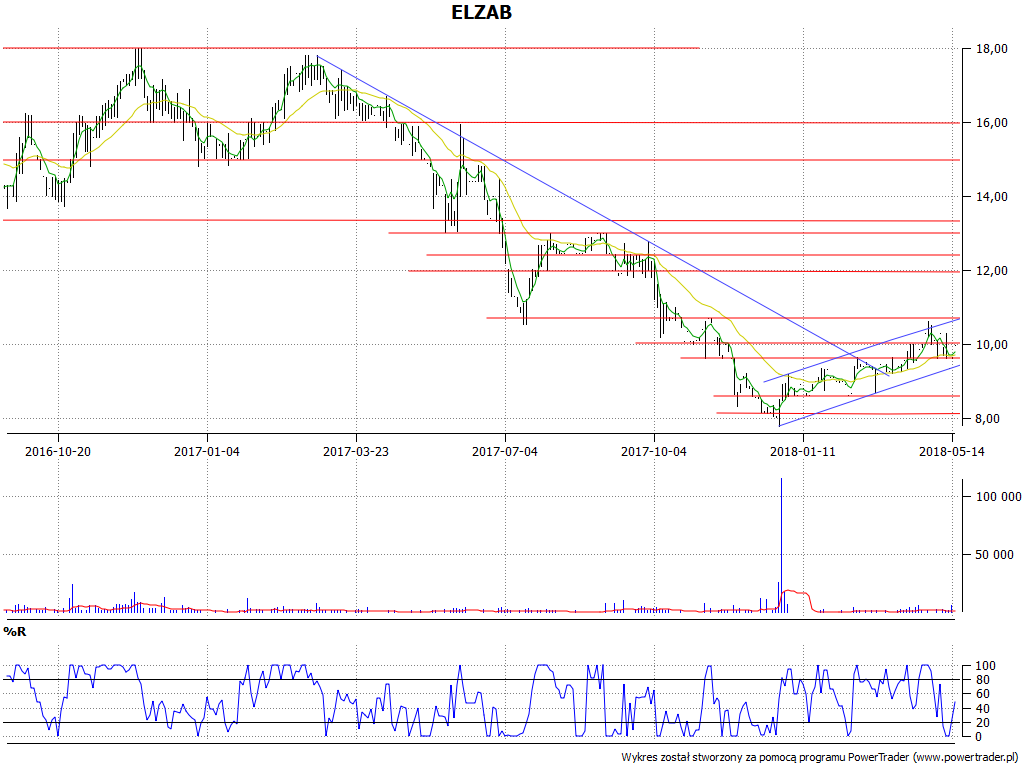Select the 16,00 price axis label

[991, 123]
